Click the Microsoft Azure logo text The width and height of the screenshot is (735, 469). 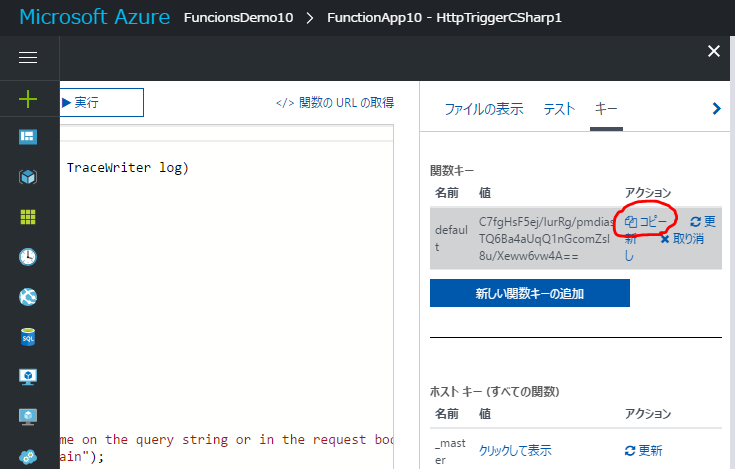pos(95,17)
